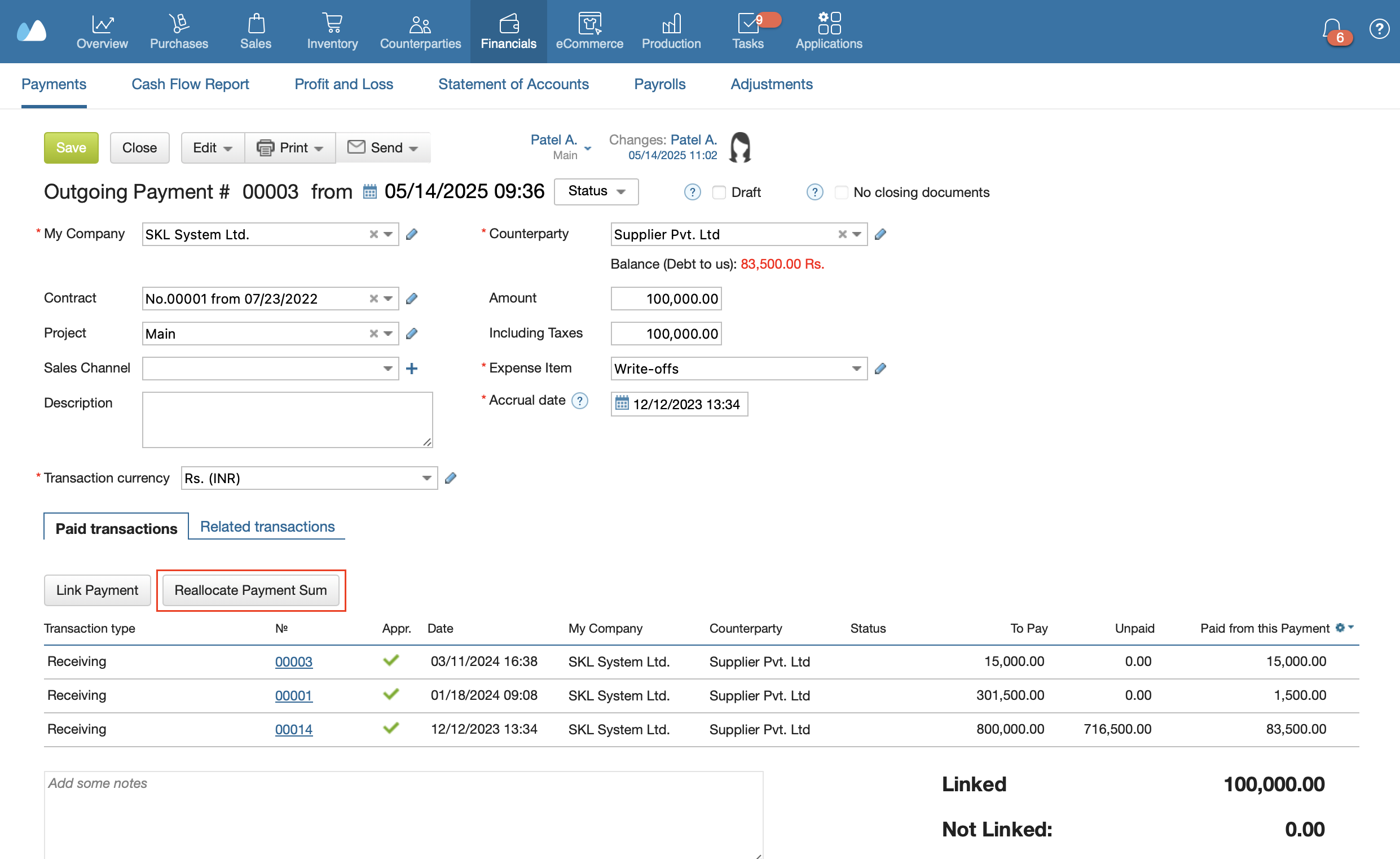The height and width of the screenshot is (859, 1400).
Task: Edit Contract with pencil icon
Action: point(412,299)
